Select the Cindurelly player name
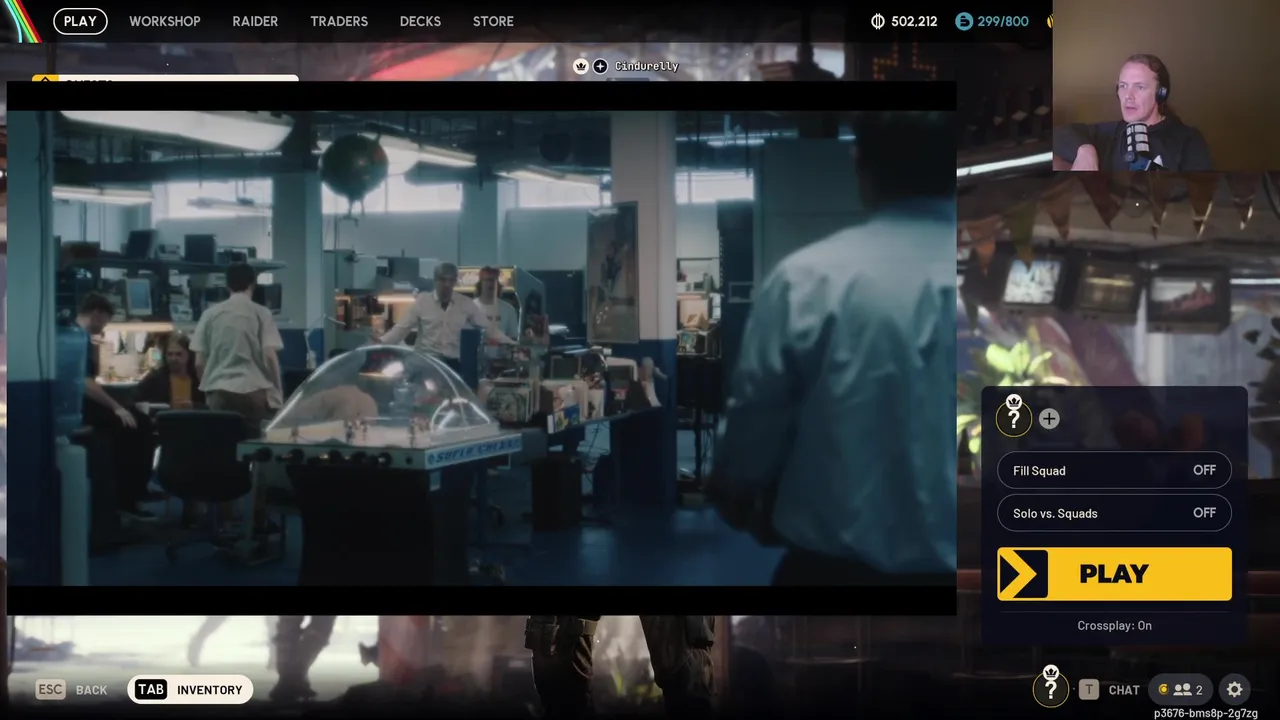This screenshot has width=1280, height=720. coord(646,66)
